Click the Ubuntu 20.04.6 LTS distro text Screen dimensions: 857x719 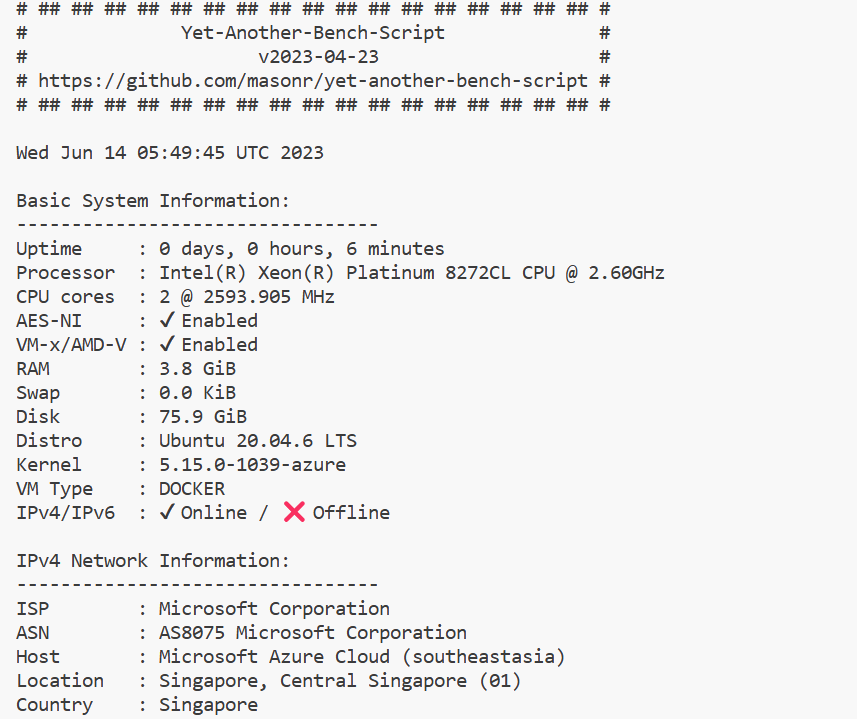point(258,441)
